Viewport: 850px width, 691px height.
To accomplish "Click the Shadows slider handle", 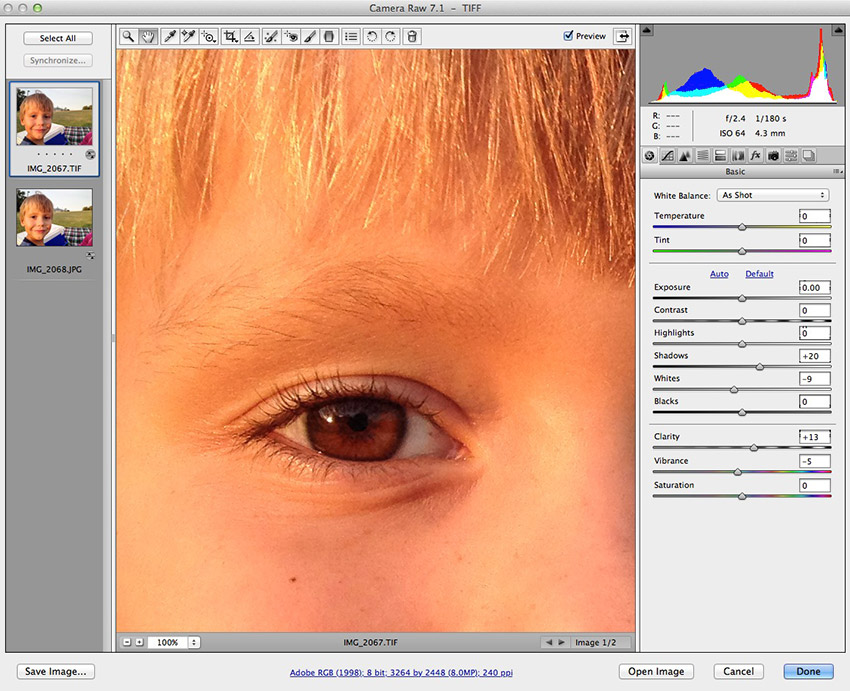I will point(759,367).
